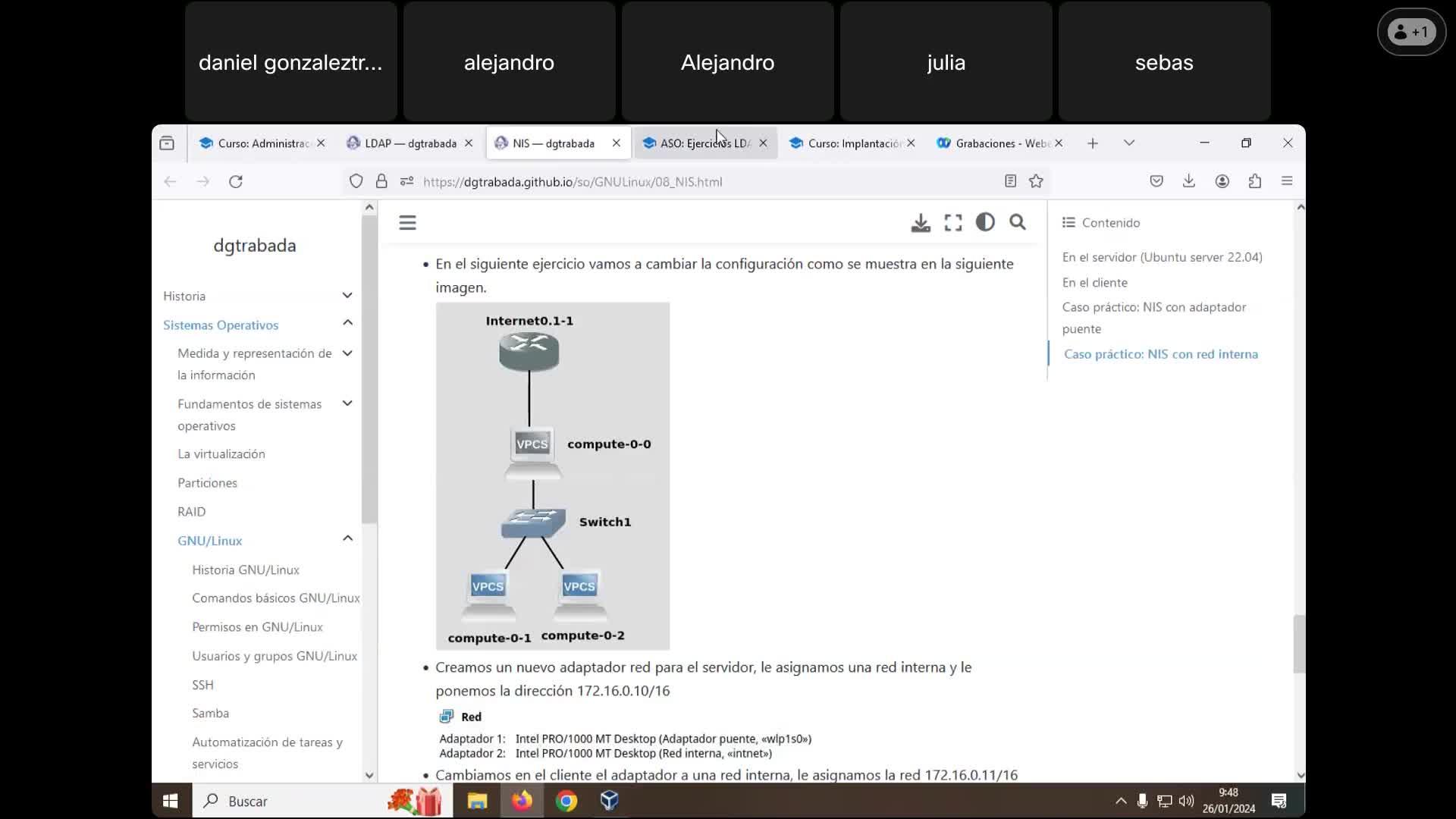
Task: Collapse the Sistemas Operativos section
Action: [x=347, y=324]
